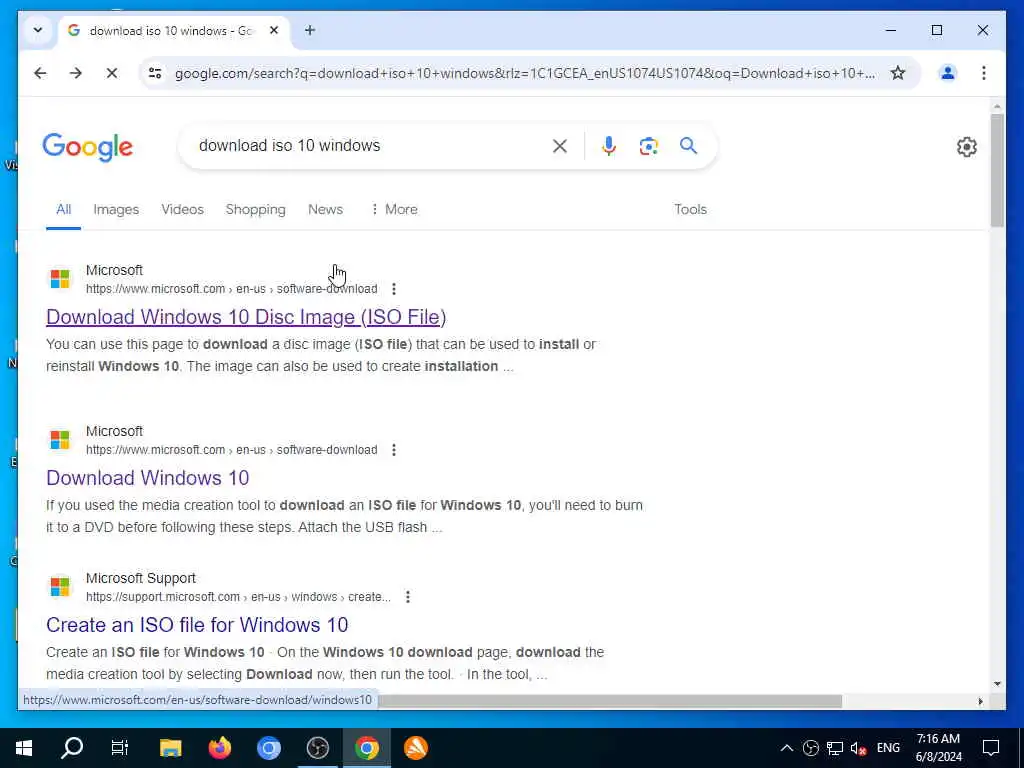Open options for the first Microsoft result
Image resolution: width=1024 pixels, height=768 pixels.
pyautogui.click(x=393, y=289)
